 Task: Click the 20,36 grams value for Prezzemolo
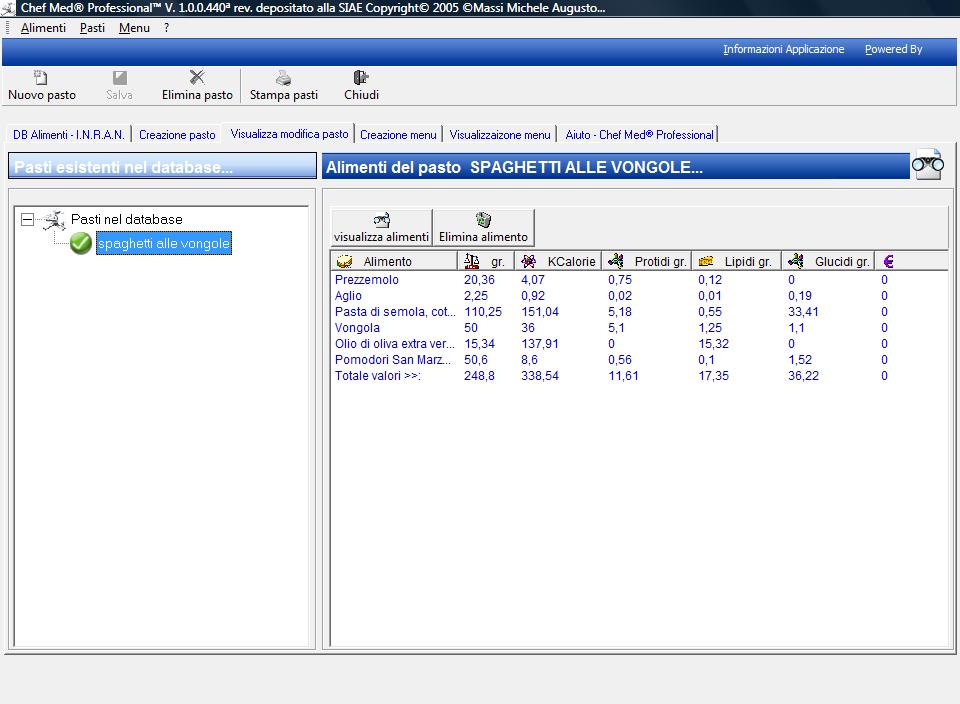(479, 280)
